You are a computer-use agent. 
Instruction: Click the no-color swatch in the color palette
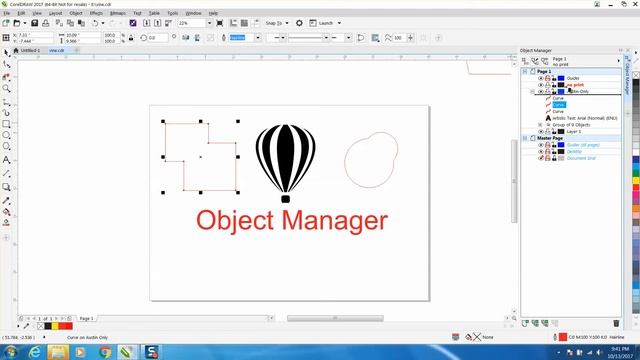tap(636, 75)
